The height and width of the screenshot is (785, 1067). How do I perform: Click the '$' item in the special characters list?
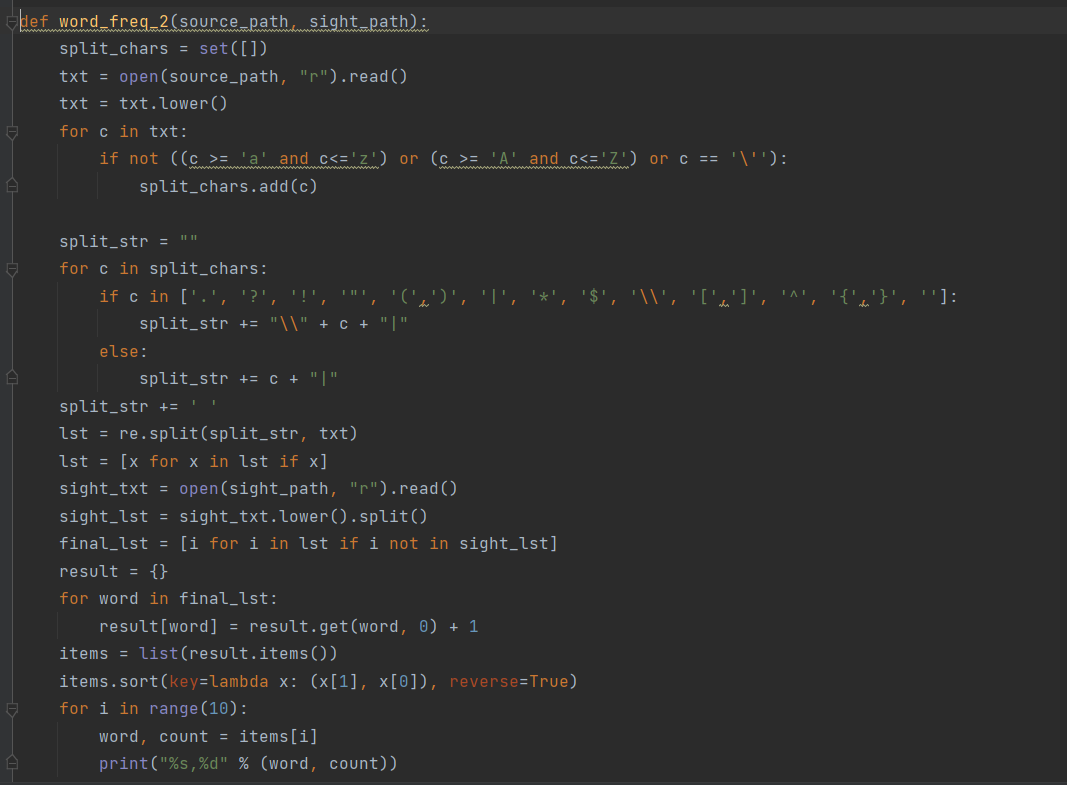point(596,297)
